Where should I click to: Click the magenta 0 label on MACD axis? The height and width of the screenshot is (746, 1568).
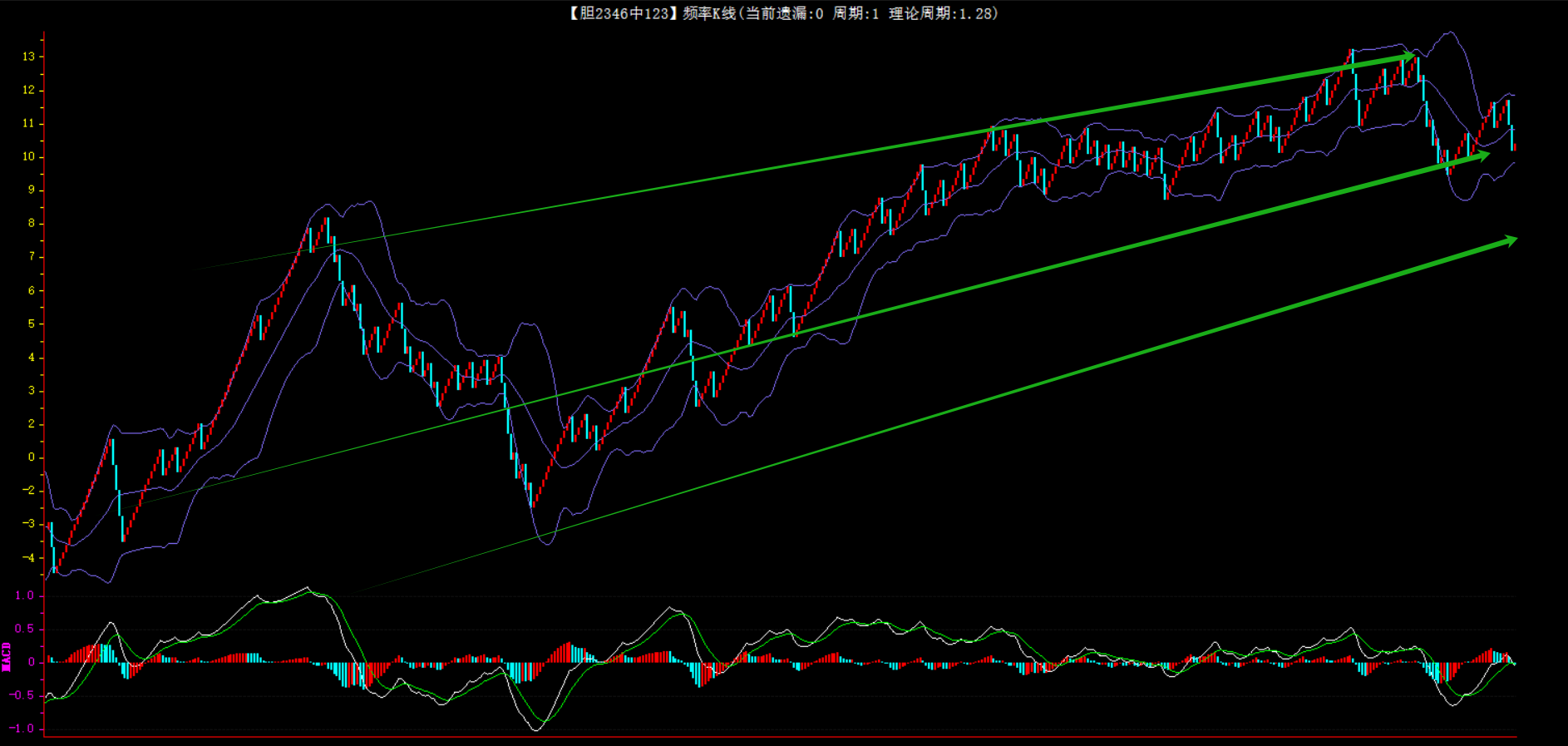click(x=32, y=662)
